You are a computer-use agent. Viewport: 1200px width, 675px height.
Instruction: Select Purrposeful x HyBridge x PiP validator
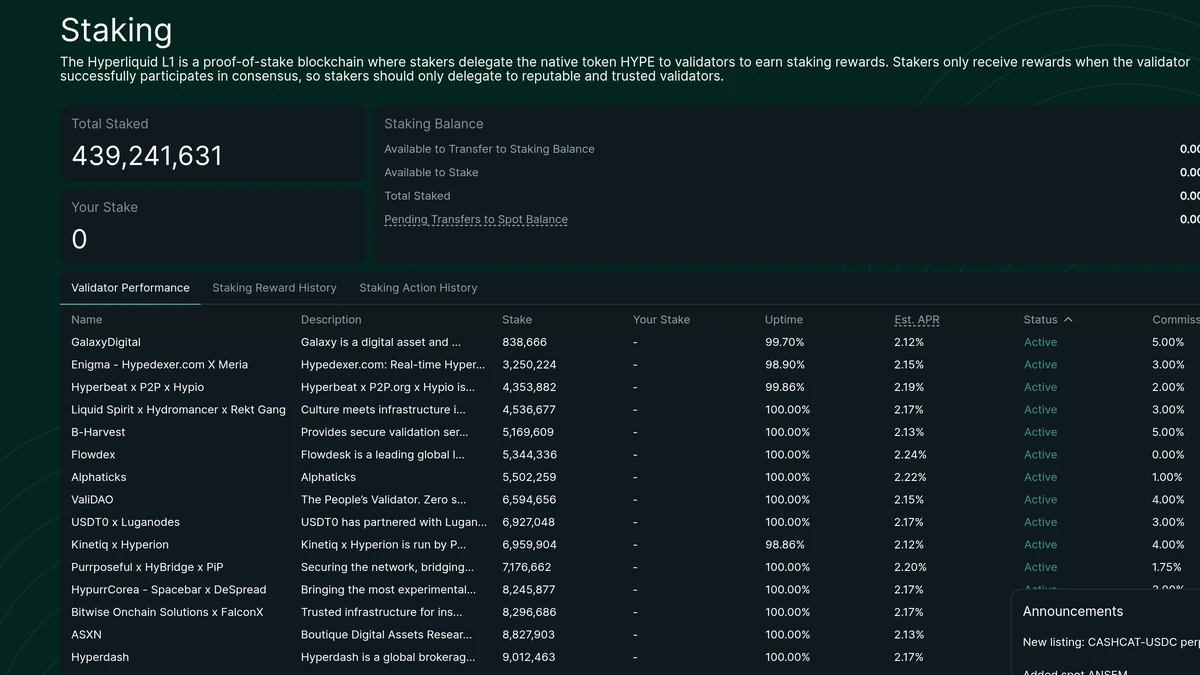pyautogui.click(x=147, y=567)
